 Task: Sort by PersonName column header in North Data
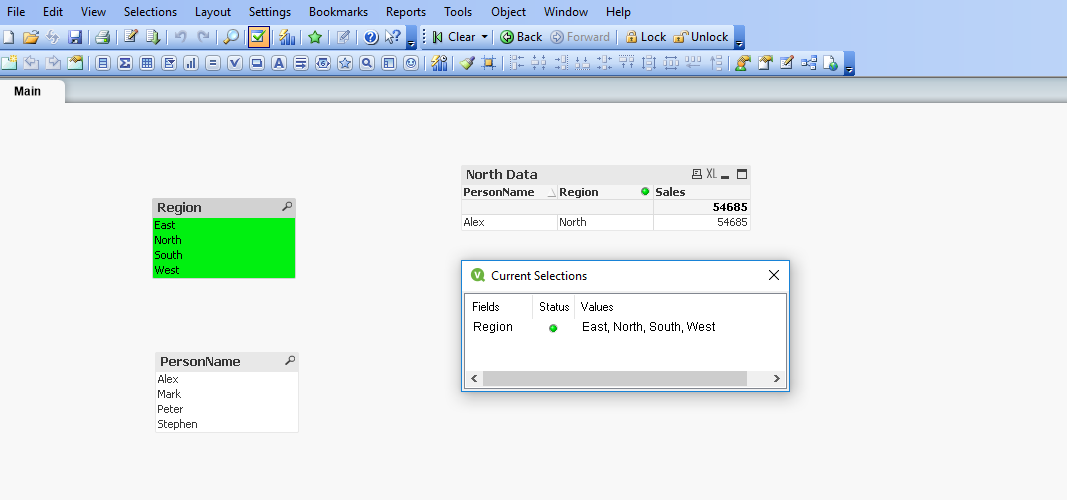[x=509, y=192]
